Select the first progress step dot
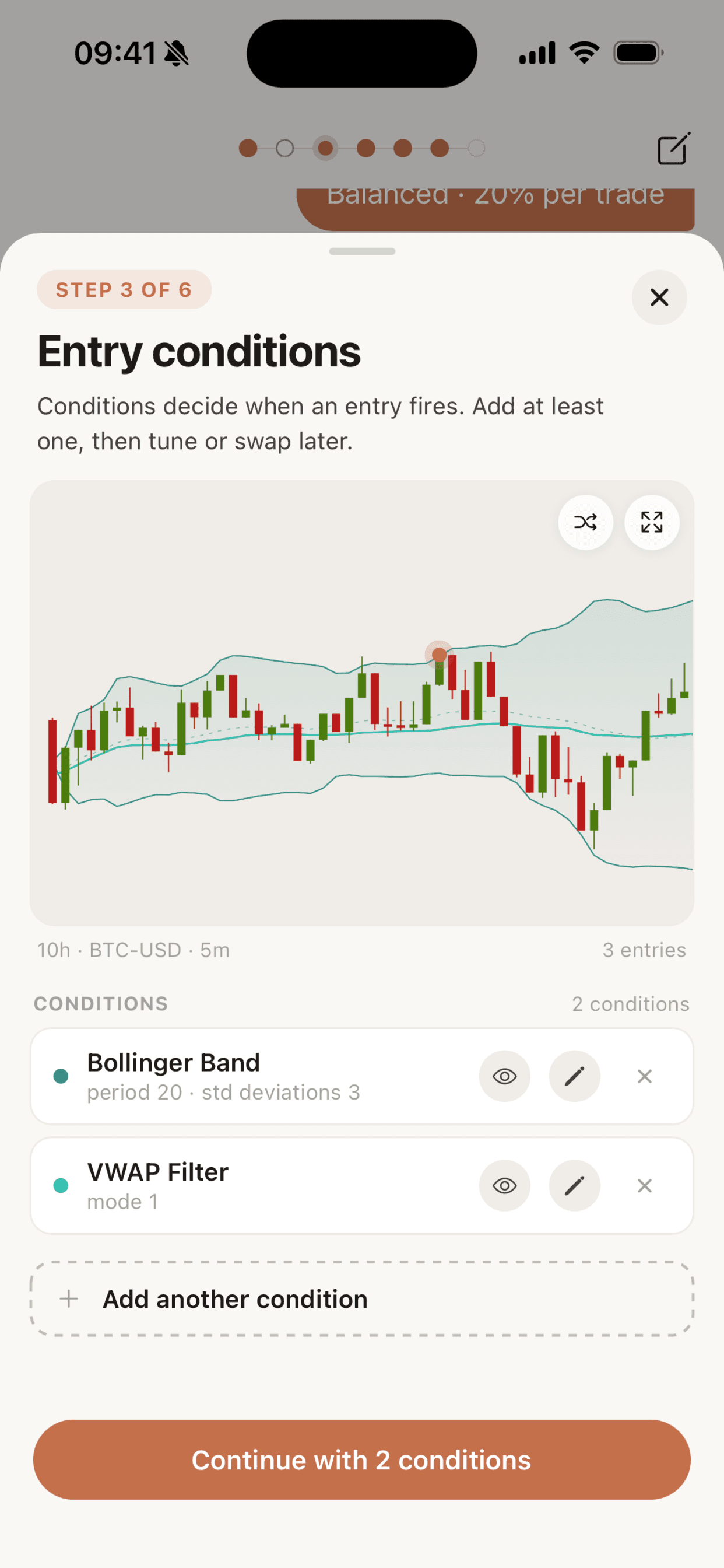Image resolution: width=724 pixels, height=1568 pixels. pos(248,148)
